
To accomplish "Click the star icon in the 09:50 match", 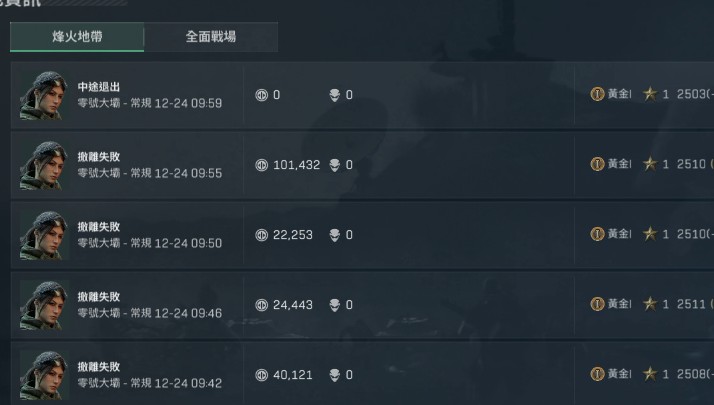I will pyautogui.click(x=650, y=234).
